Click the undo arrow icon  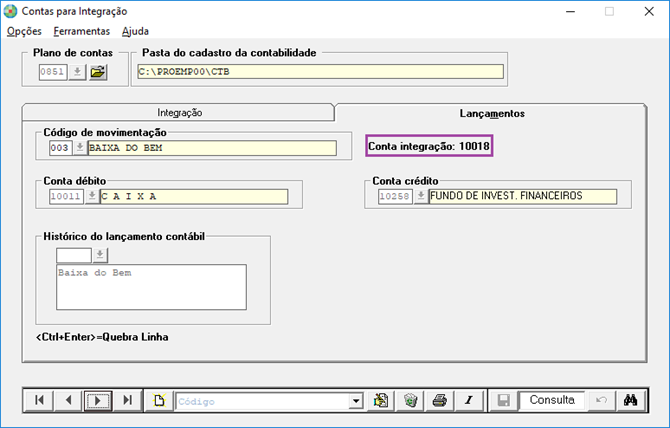click(601, 400)
